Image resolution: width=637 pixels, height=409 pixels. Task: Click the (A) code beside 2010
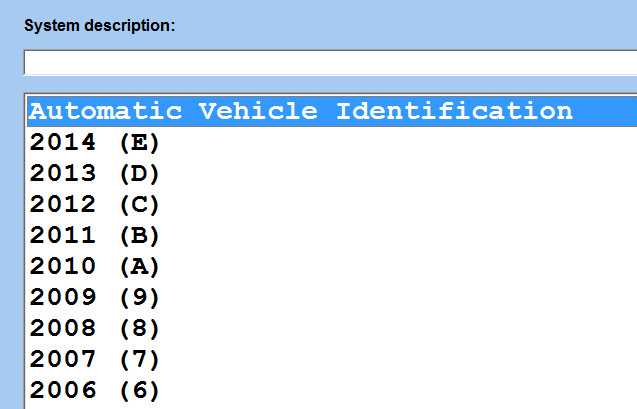[139, 266]
